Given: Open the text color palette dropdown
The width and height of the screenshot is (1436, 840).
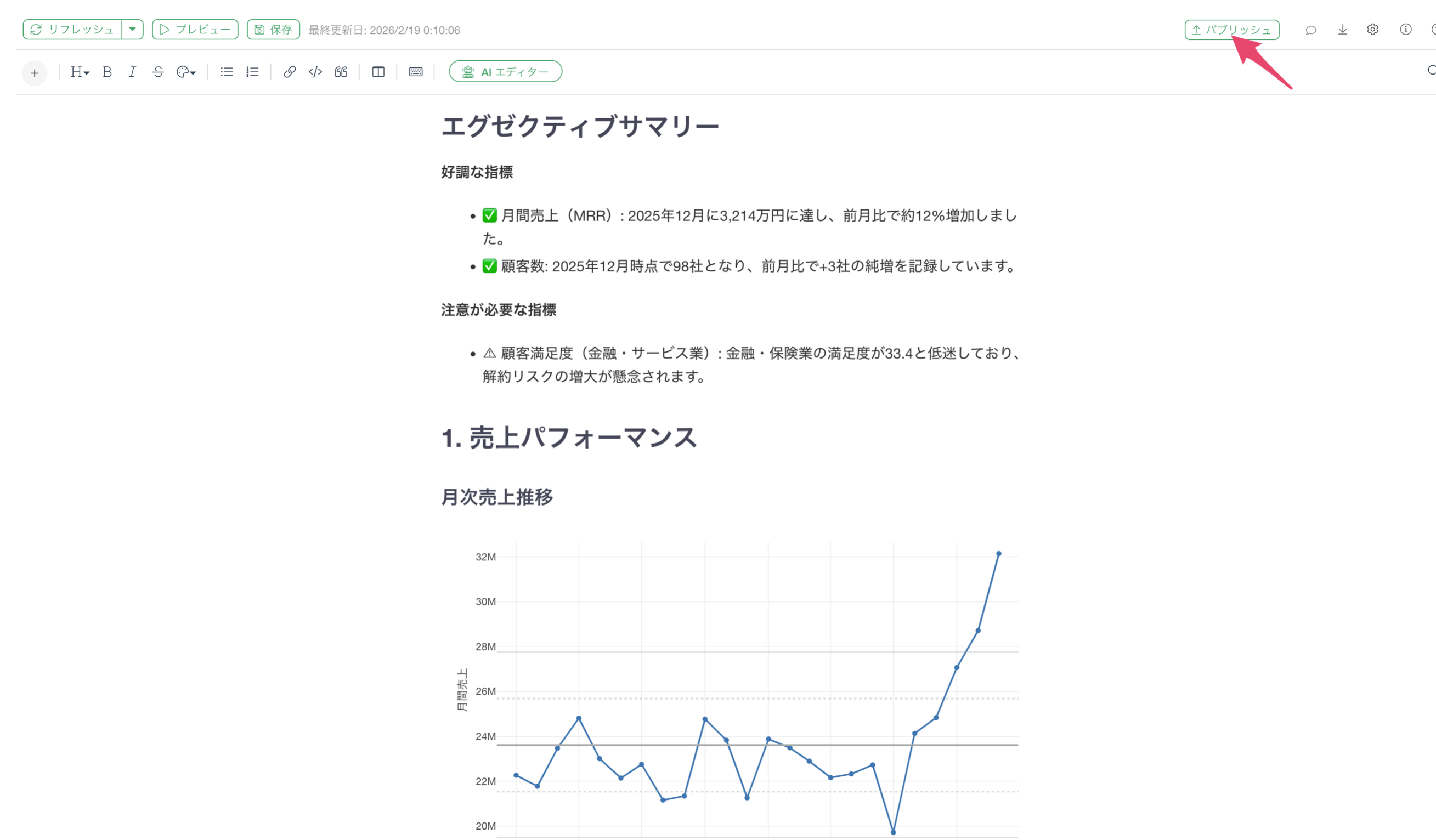Looking at the screenshot, I should pyautogui.click(x=186, y=72).
